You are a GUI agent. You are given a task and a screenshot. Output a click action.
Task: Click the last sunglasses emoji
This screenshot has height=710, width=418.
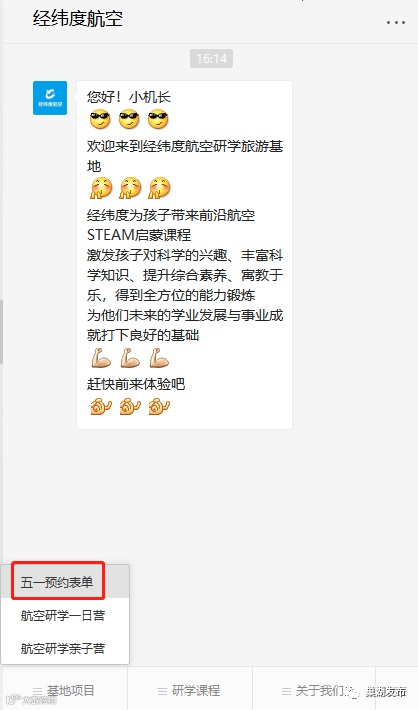point(158,119)
